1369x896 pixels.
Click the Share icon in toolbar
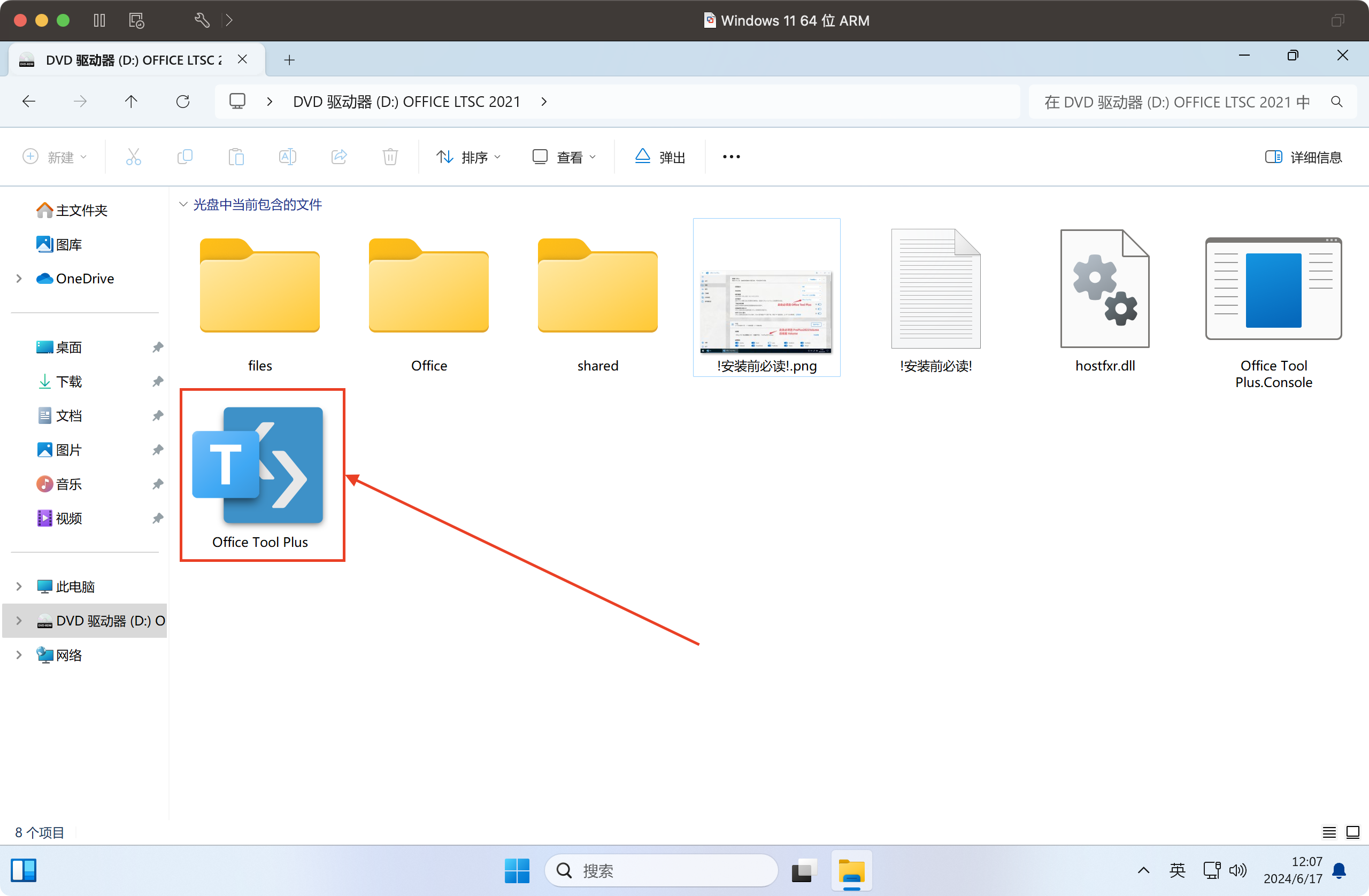click(339, 157)
